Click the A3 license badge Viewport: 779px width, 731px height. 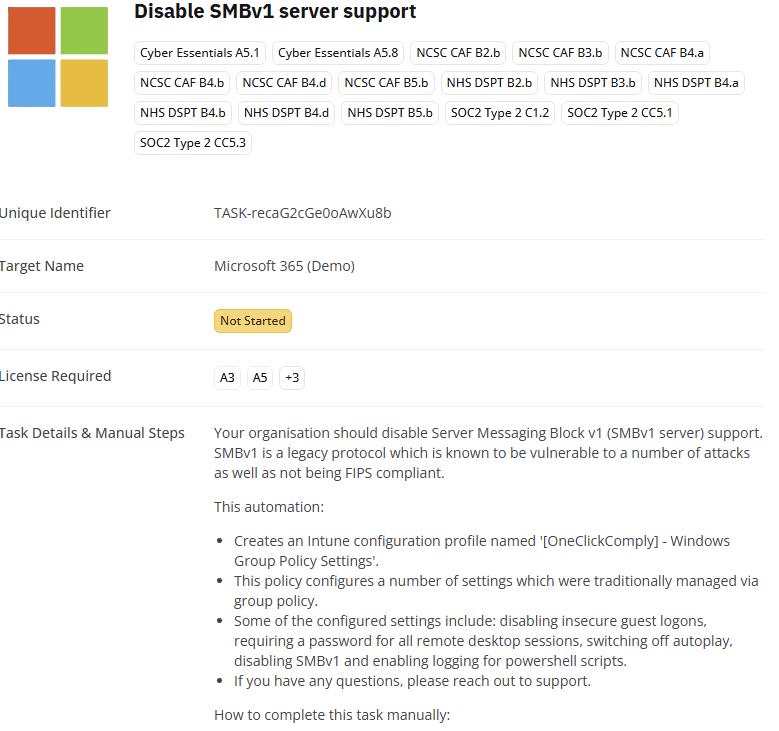click(x=227, y=378)
